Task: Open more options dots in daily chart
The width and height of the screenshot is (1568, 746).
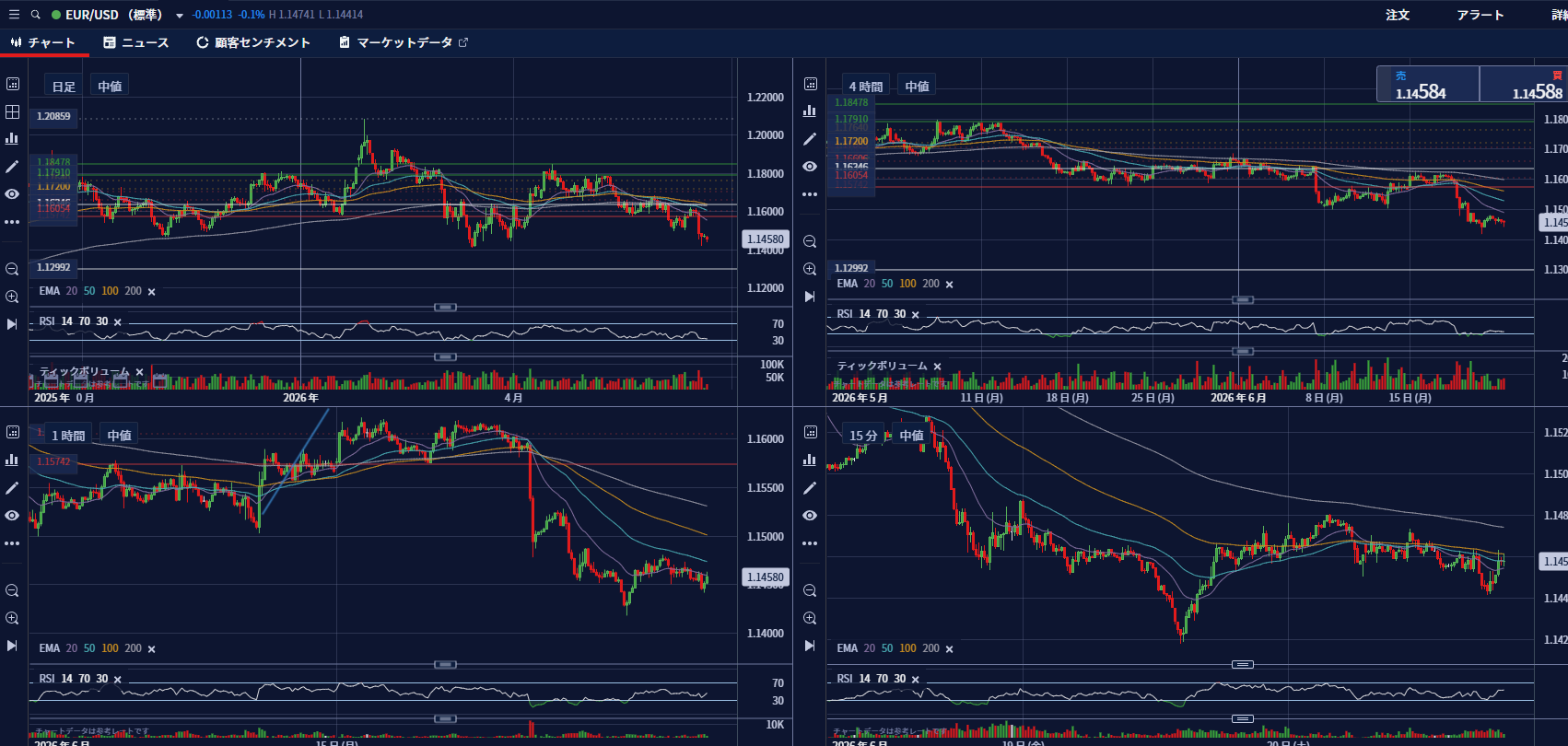Action: click(12, 222)
